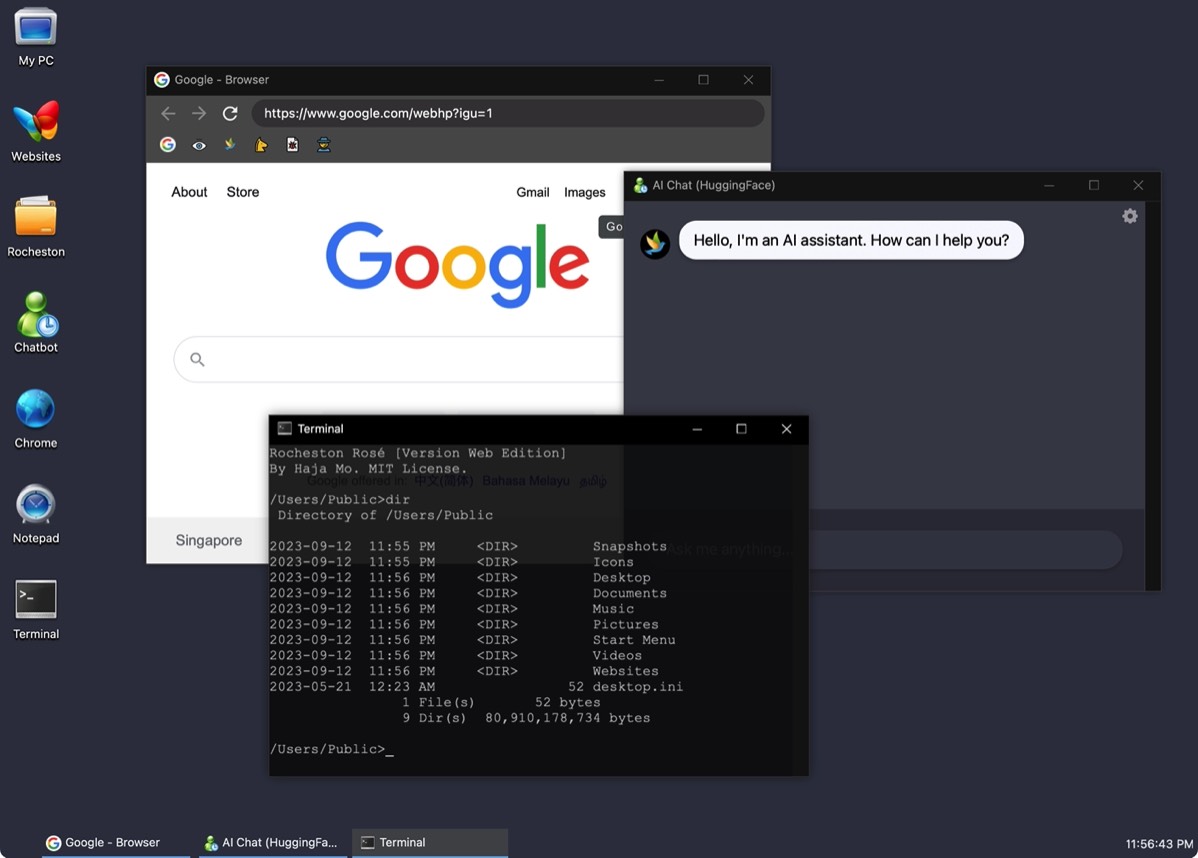Close the Terminal window
The image size is (1198, 858).
[x=786, y=429]
